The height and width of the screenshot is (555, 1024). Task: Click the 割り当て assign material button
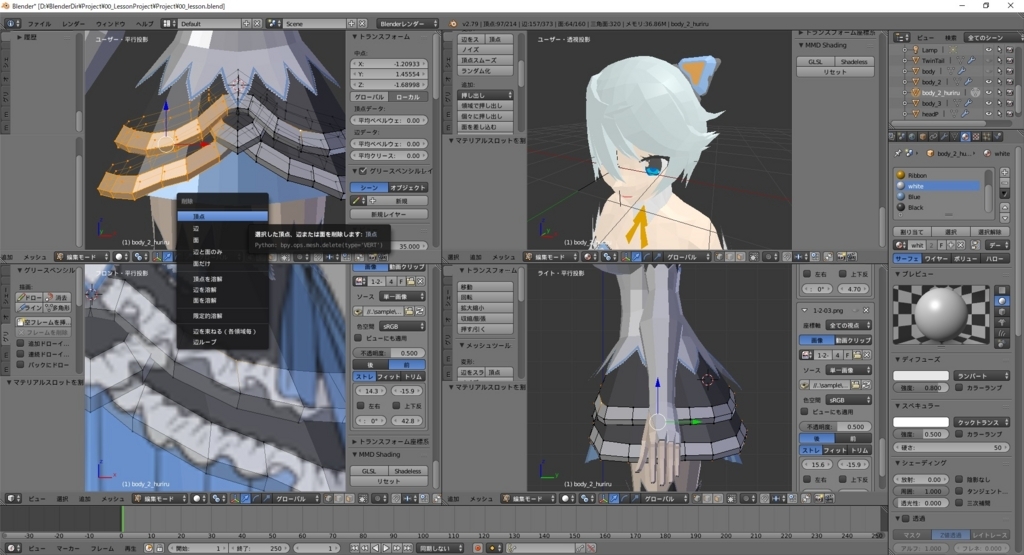pos(912,232)
